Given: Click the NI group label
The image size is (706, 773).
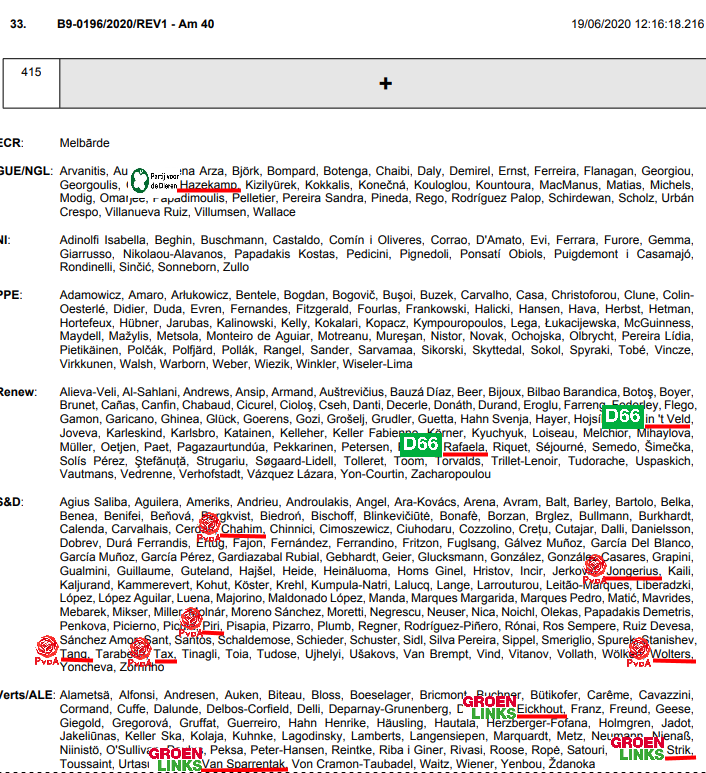Looking at the screenshot, I should click(5, 240).
